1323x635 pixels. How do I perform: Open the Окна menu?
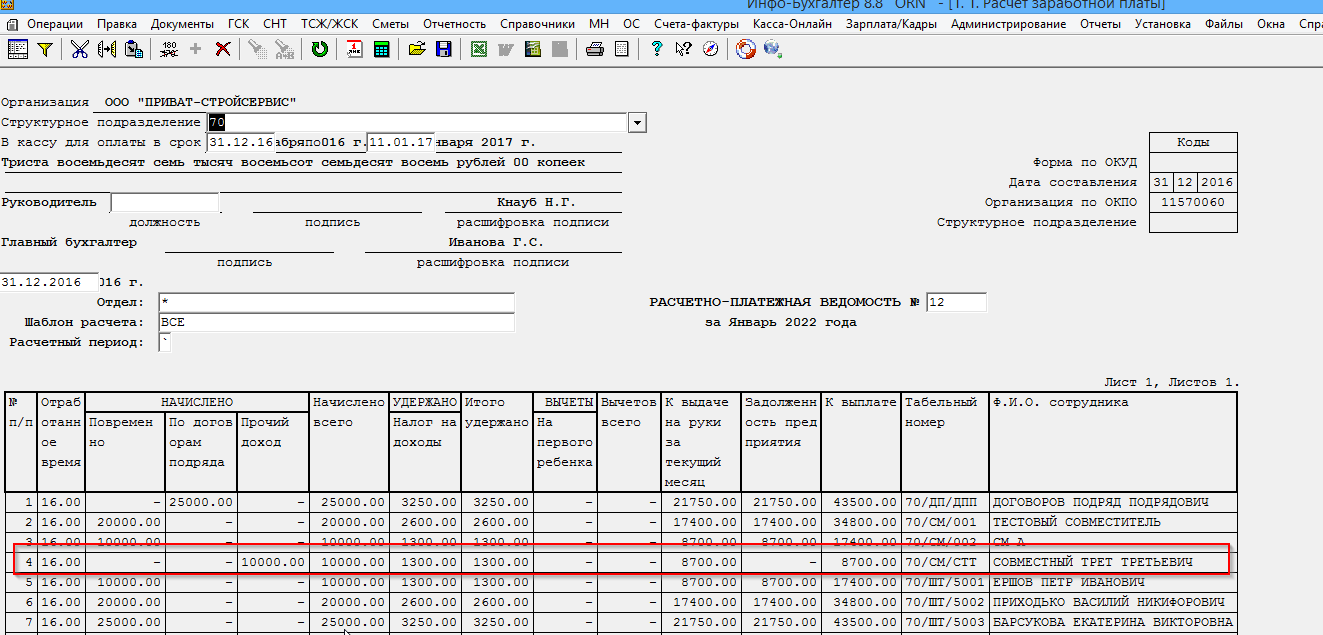tap(1271, 23)
